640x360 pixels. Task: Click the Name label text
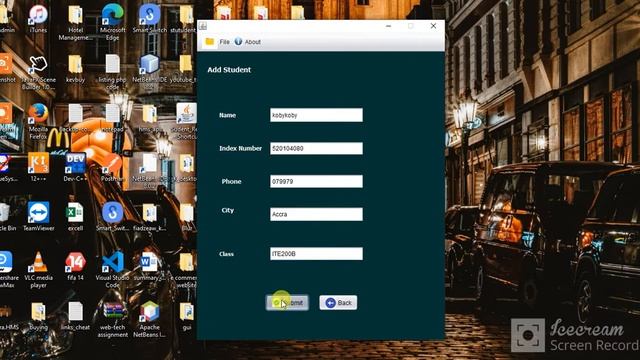[x=227, y=115]
